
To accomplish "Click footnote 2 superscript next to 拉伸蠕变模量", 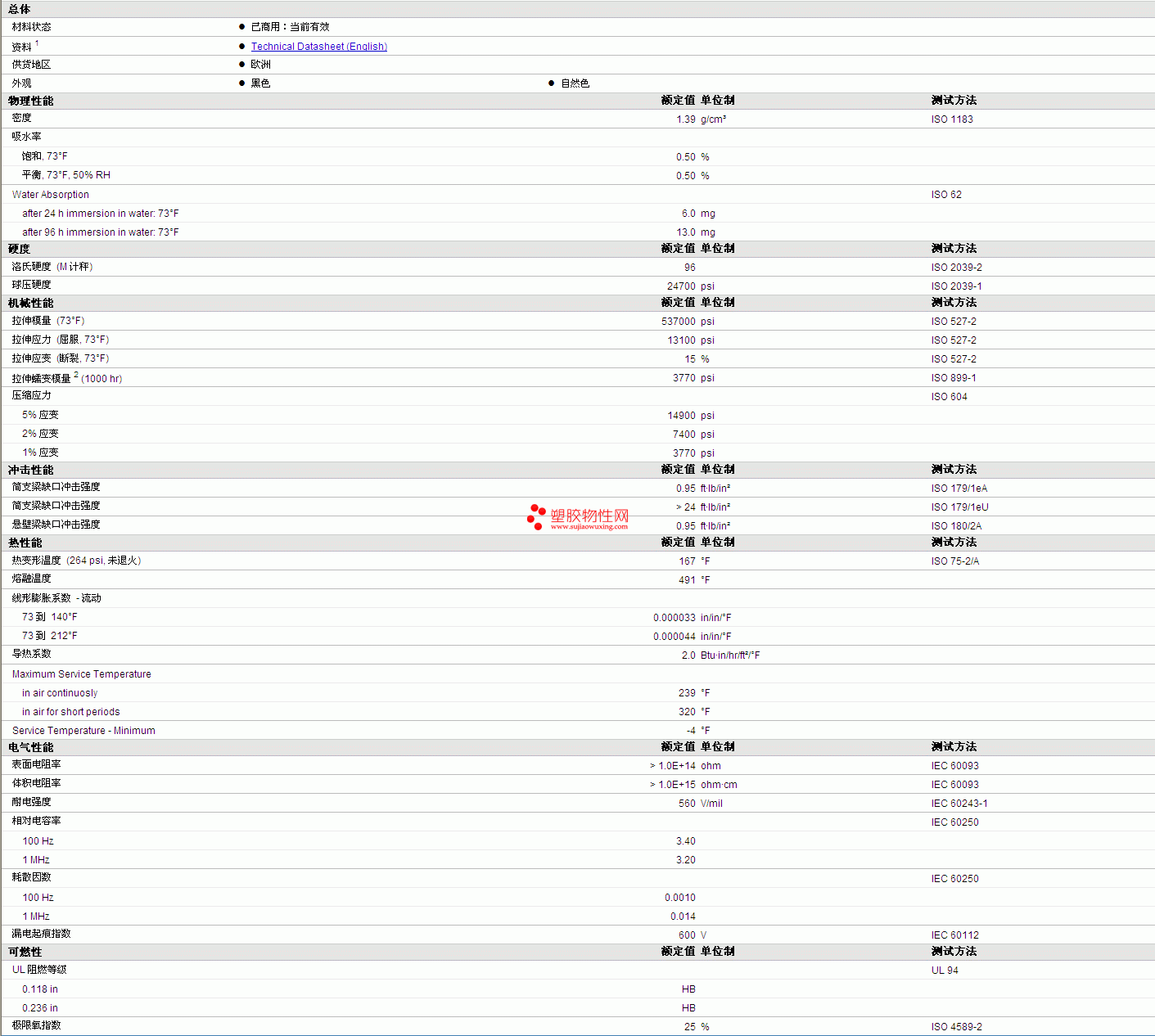I will [76, 375].
